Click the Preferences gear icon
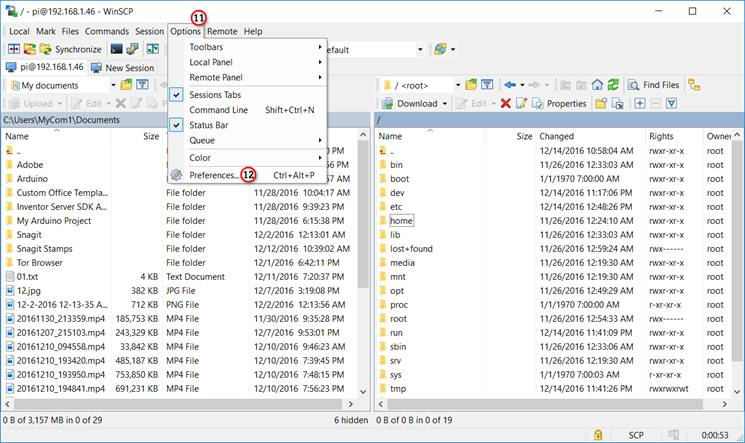The width and height of the screenshot is (745, 443). coord(176,175)
